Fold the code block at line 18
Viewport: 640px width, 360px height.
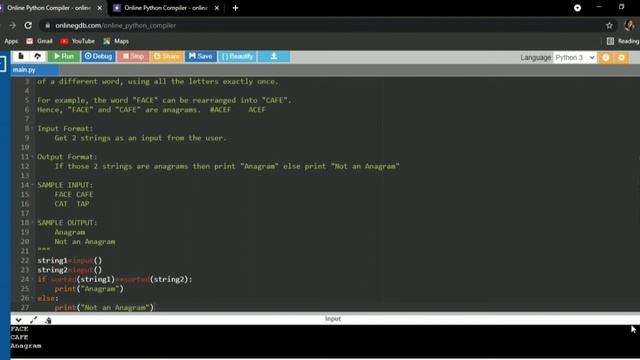pyautogui.click(x=32, y=222)
